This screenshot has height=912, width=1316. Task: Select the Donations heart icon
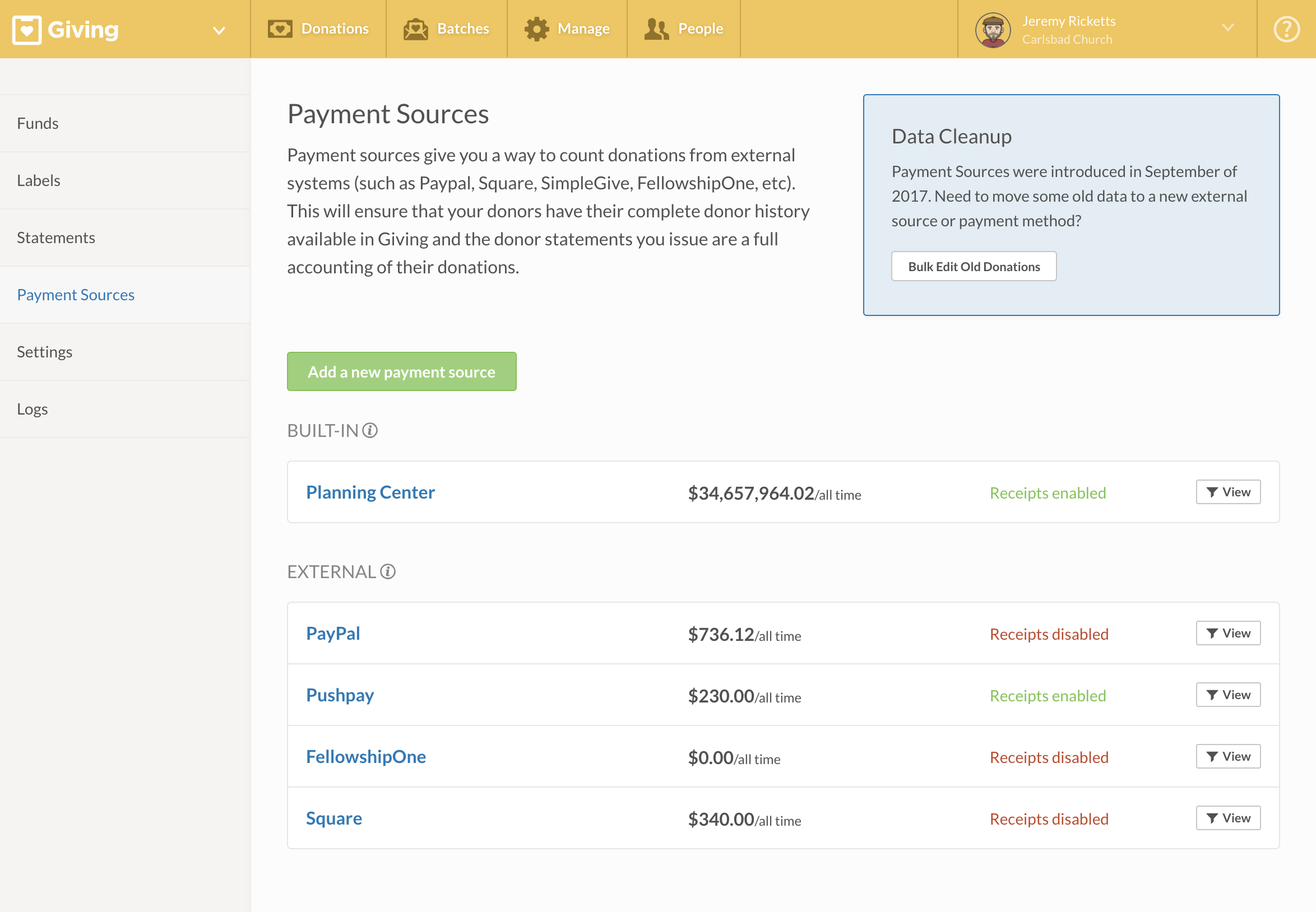[x=280, y=29]
